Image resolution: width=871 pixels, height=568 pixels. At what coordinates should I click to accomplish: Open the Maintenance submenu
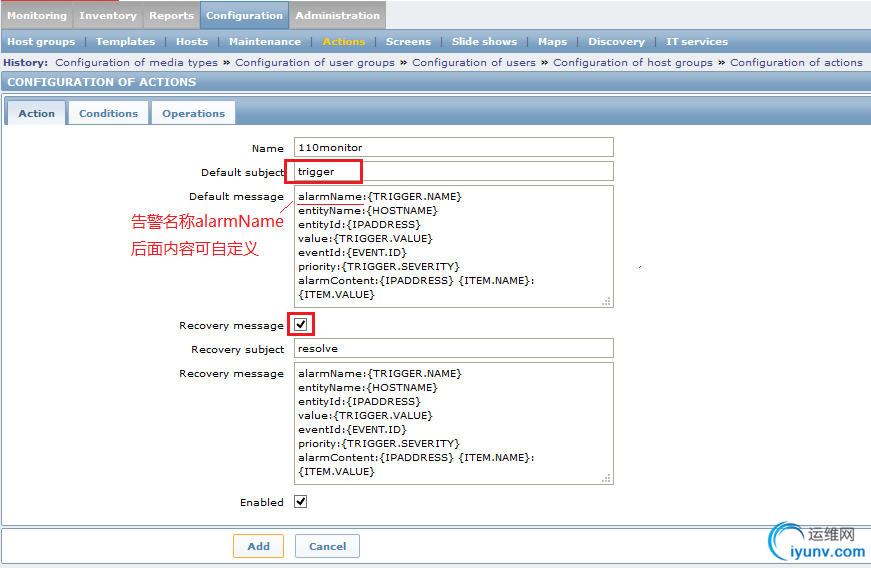click(265, 42)
